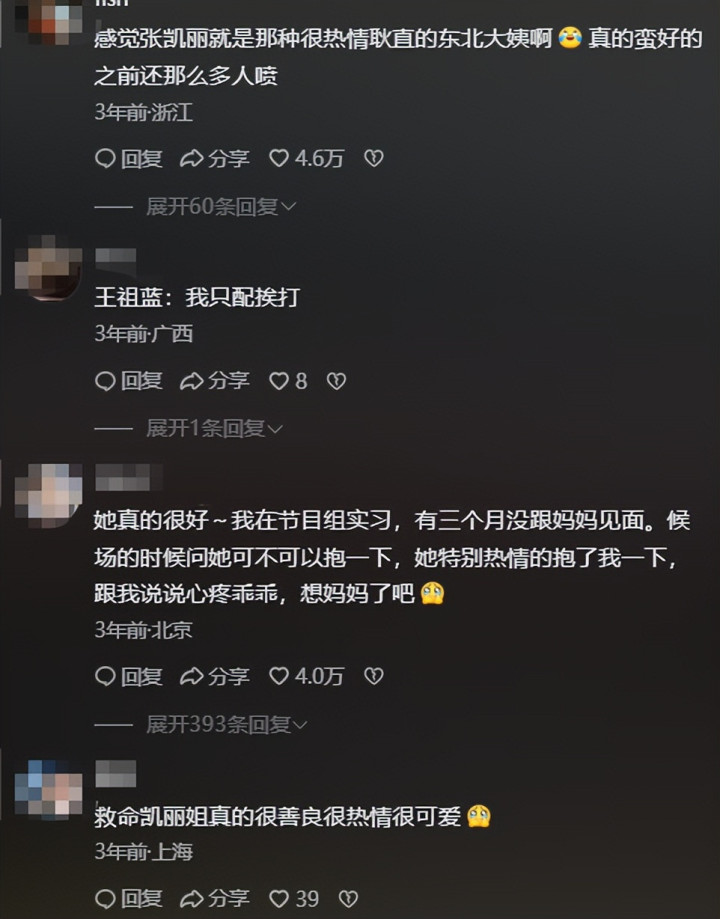Like the Shanghai comment with 39 likes
This screenshot has height=919, width=720.
(x=293, y=898)
